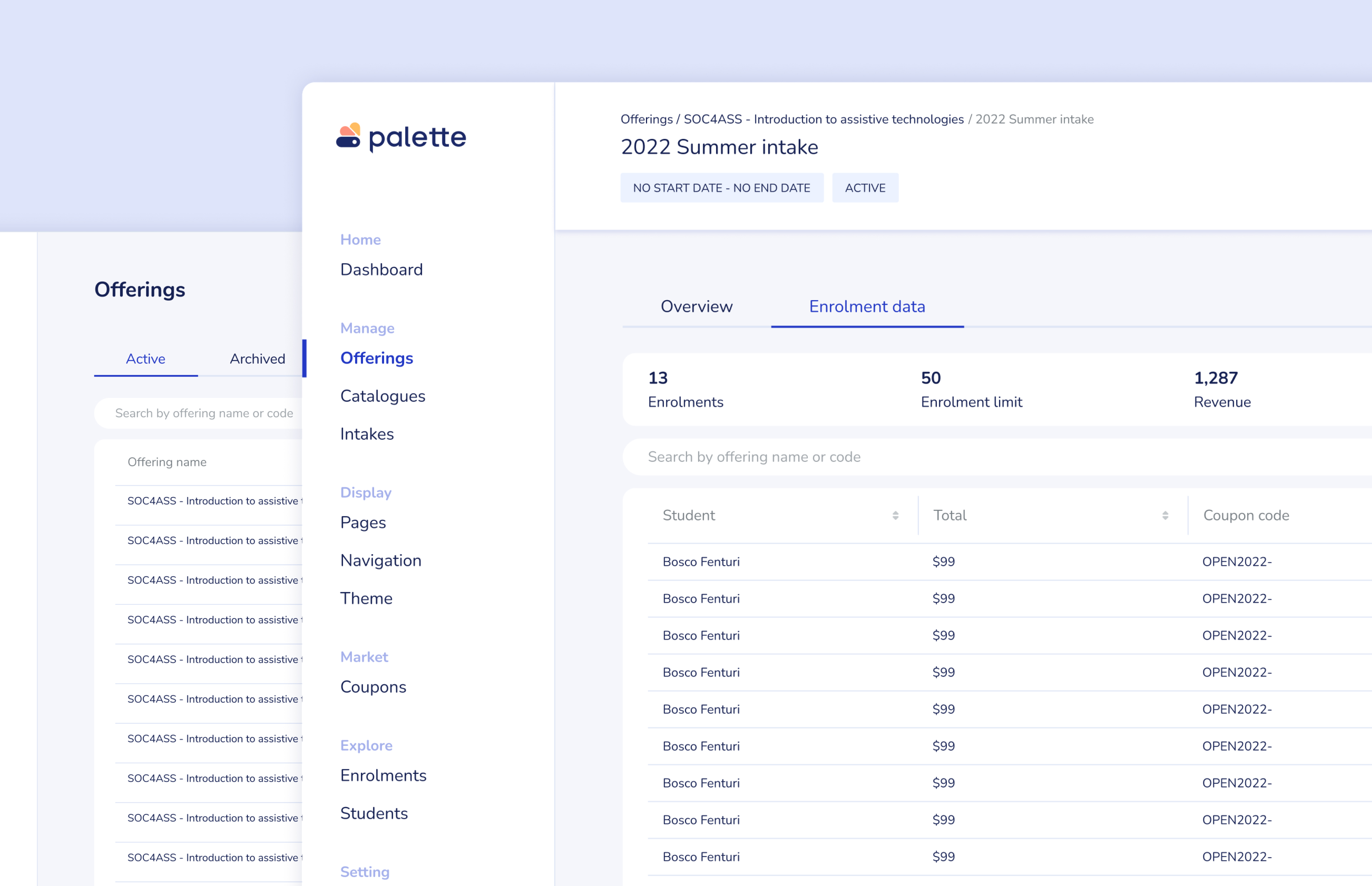Open Dashboard in the sidebar
This screenshot has height=886, width=1372.
coord(381,269)
